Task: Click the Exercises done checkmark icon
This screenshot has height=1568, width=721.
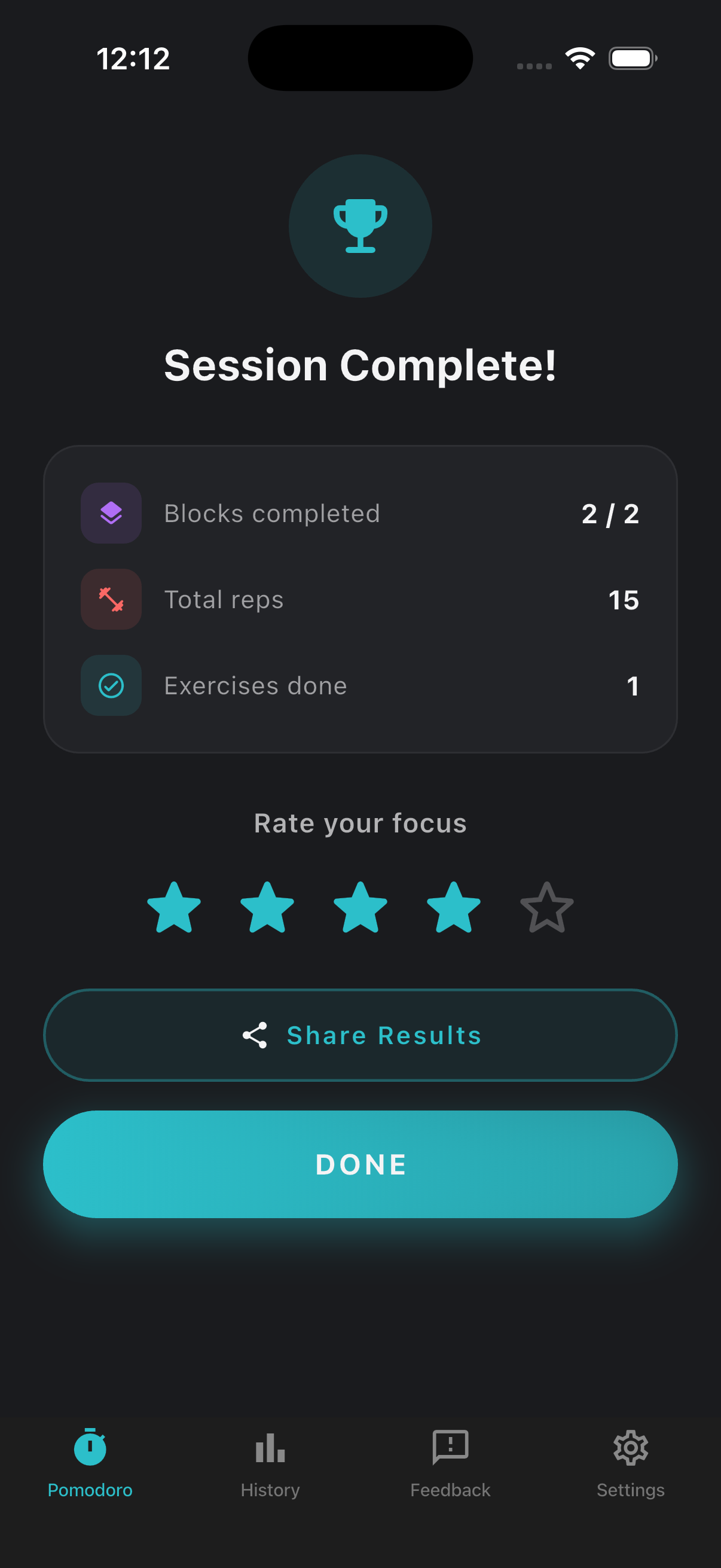Action: coord(111,685)
